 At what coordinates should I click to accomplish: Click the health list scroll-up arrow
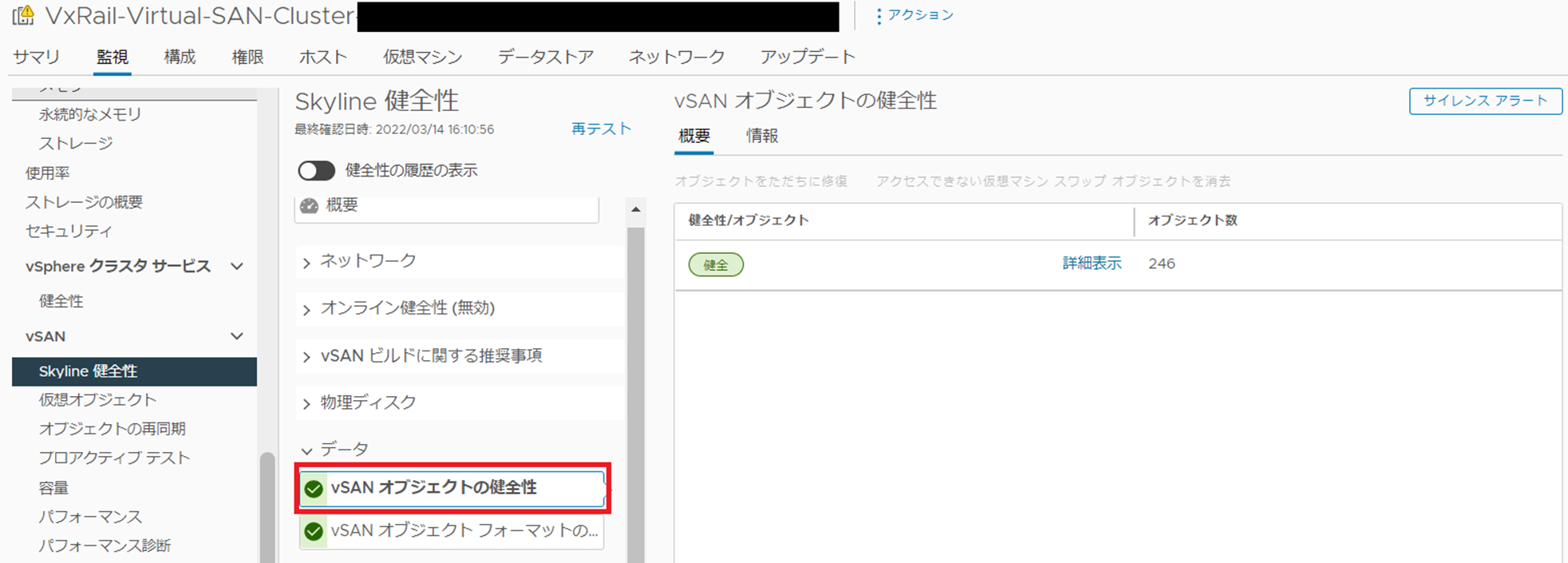[x=636, y=210]
